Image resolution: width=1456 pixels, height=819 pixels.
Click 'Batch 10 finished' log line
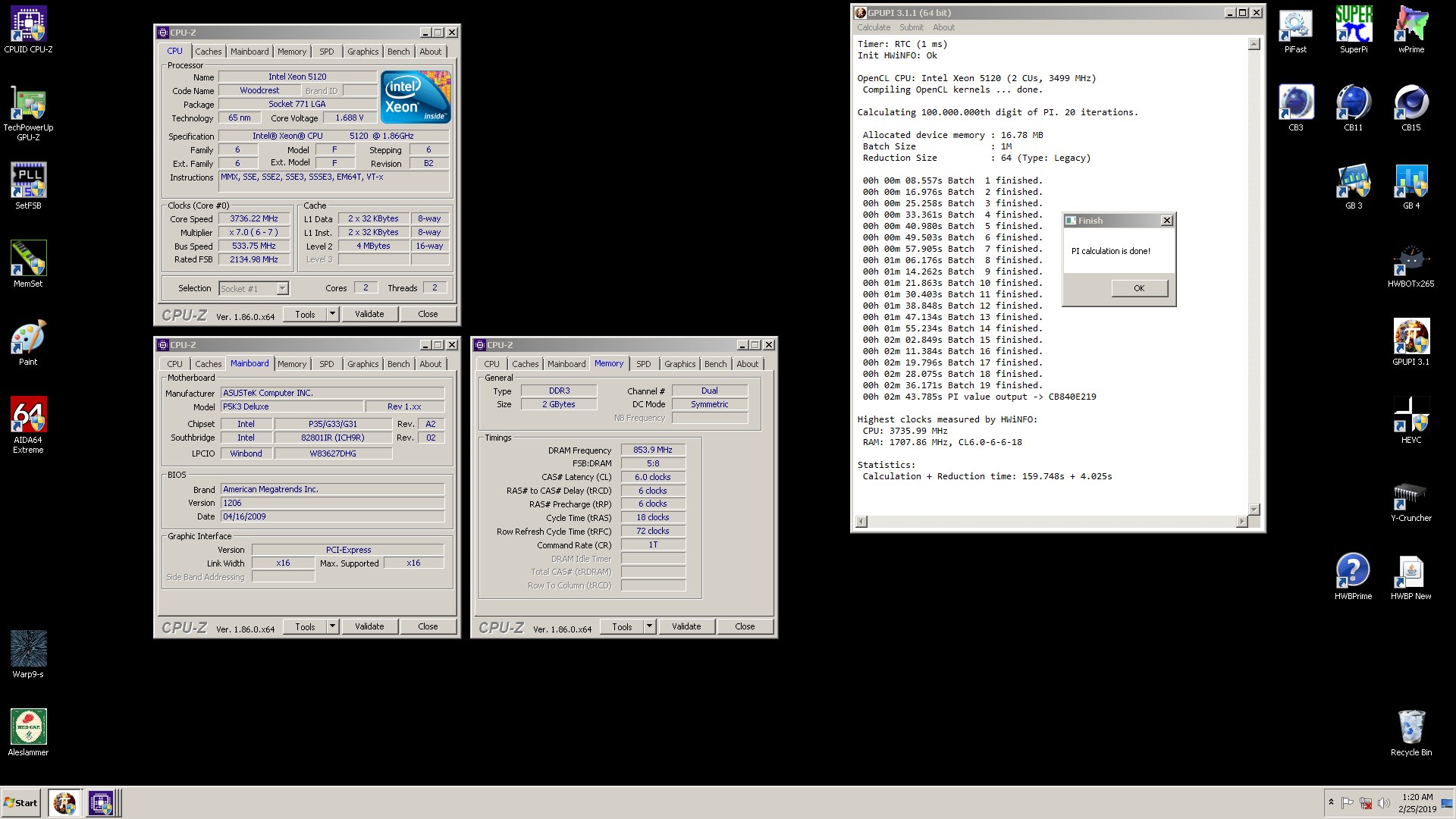pyautogui.click(x=952, y=283)
